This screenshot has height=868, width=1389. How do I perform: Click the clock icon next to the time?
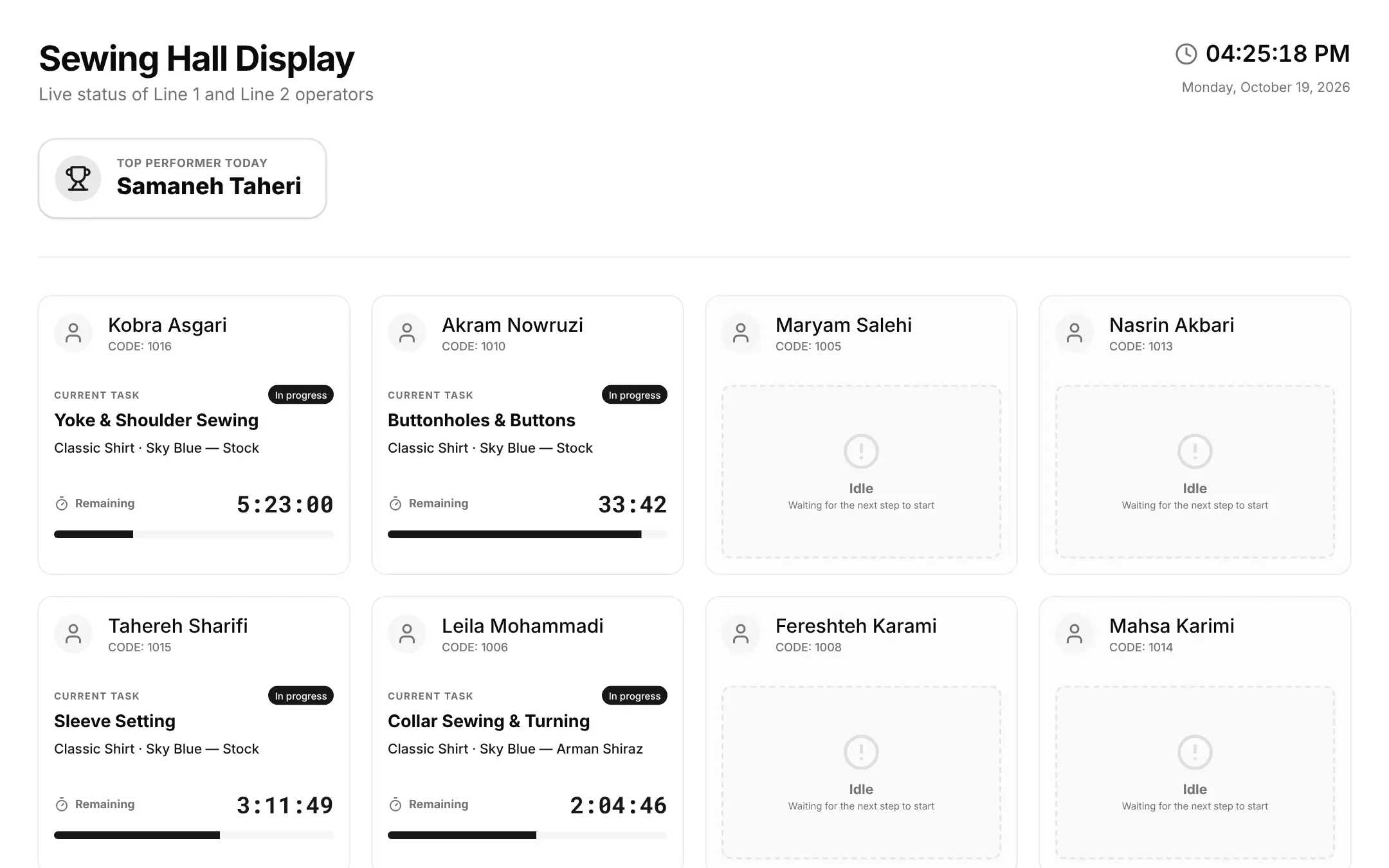tap(1186, 54)
